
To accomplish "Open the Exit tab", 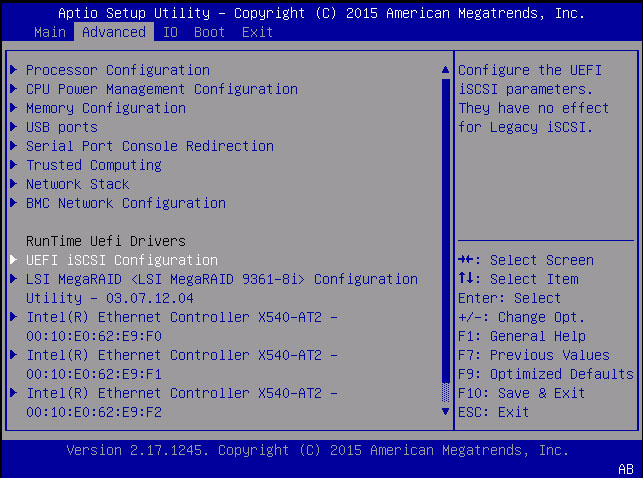I will click(x=257, y=32).
